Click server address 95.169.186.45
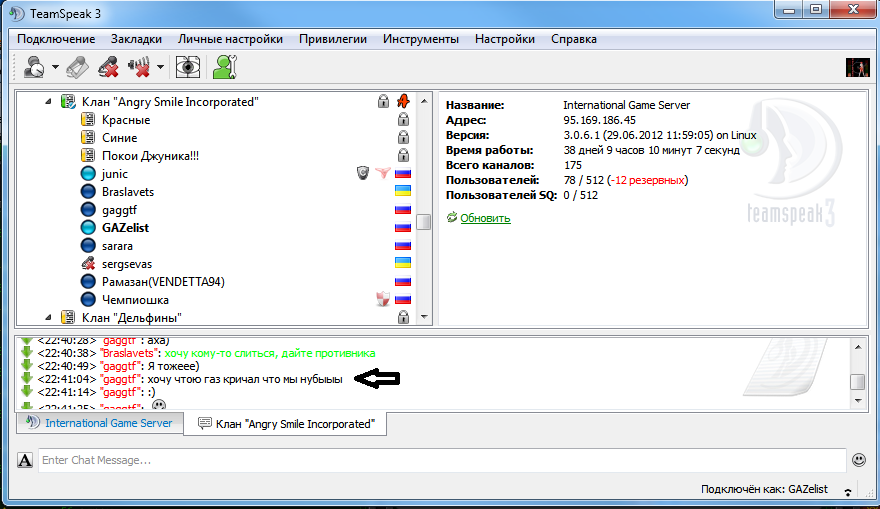This screenshot has width=880, height=509. 599,120
